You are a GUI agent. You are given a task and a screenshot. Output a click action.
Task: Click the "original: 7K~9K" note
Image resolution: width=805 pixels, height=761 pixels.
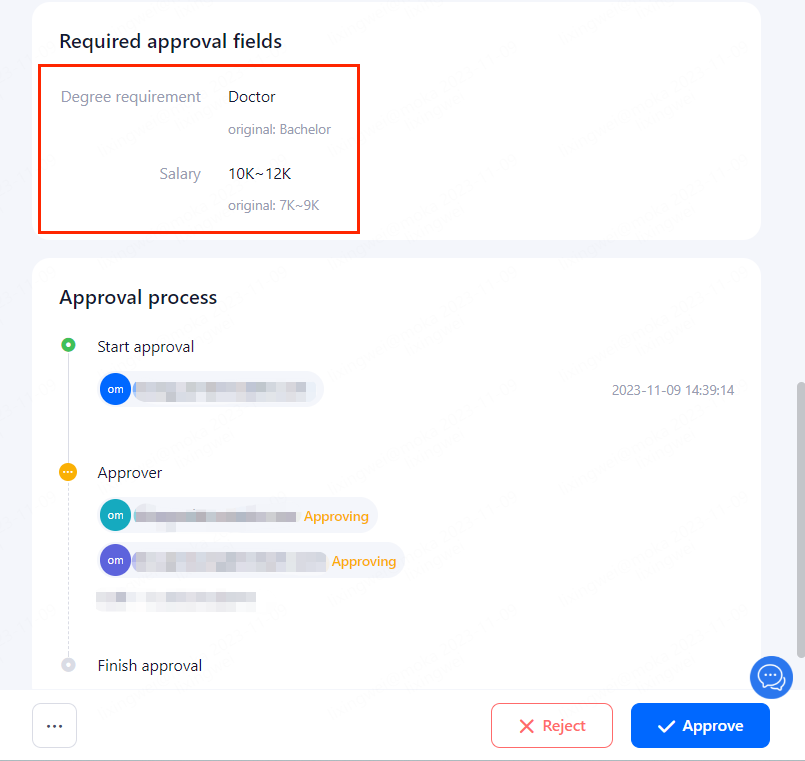(273, 205)
